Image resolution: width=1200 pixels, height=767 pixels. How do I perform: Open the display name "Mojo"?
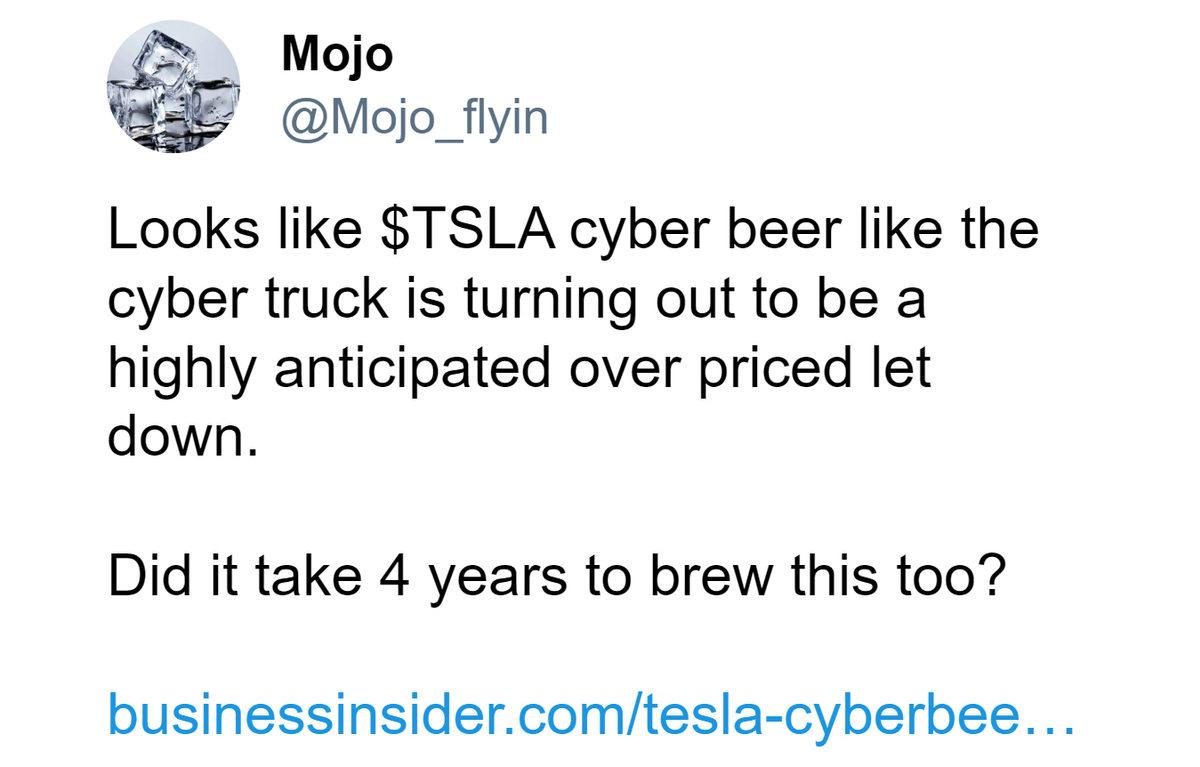pos(337,54)
